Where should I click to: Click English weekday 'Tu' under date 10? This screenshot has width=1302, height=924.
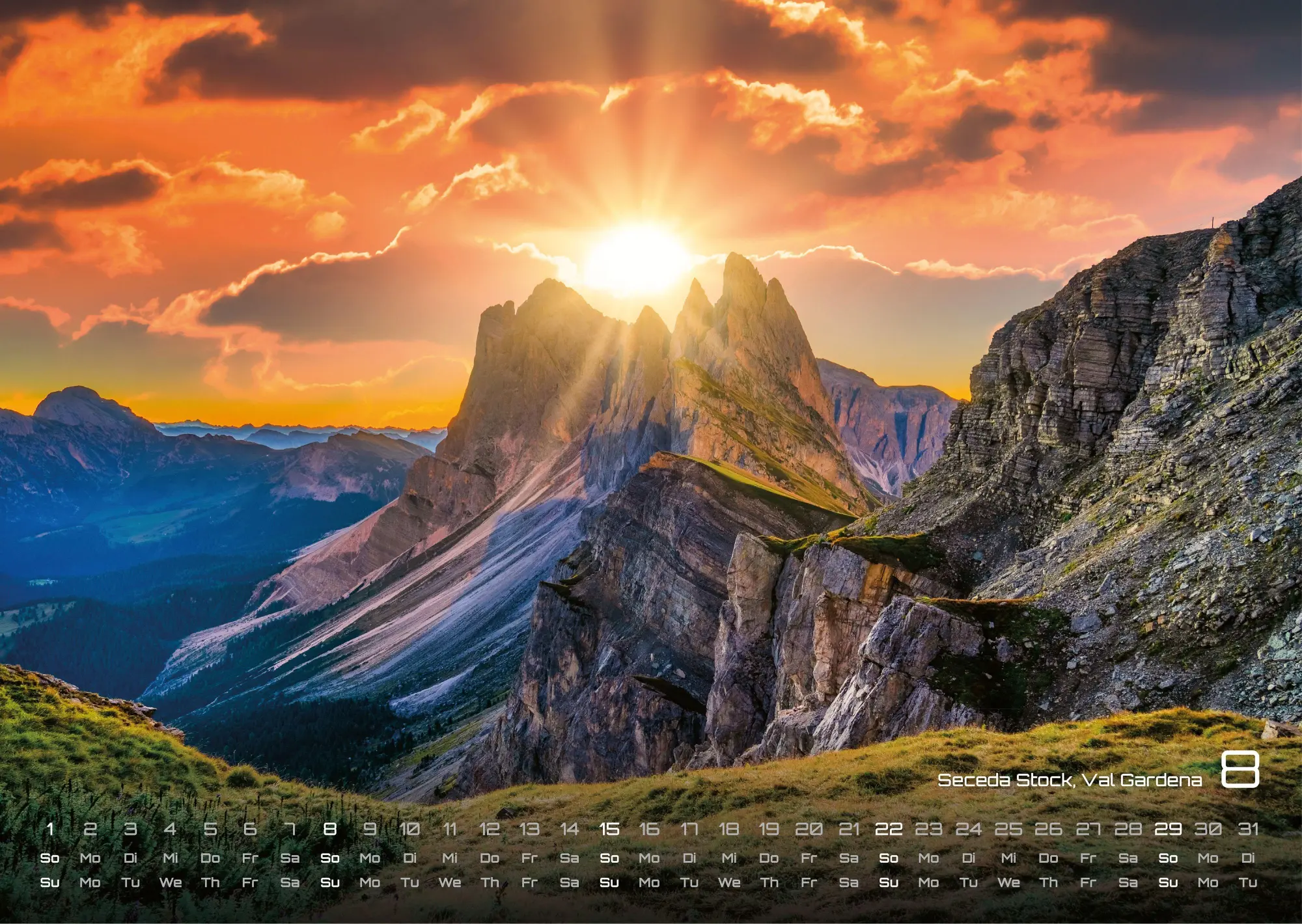409,883
